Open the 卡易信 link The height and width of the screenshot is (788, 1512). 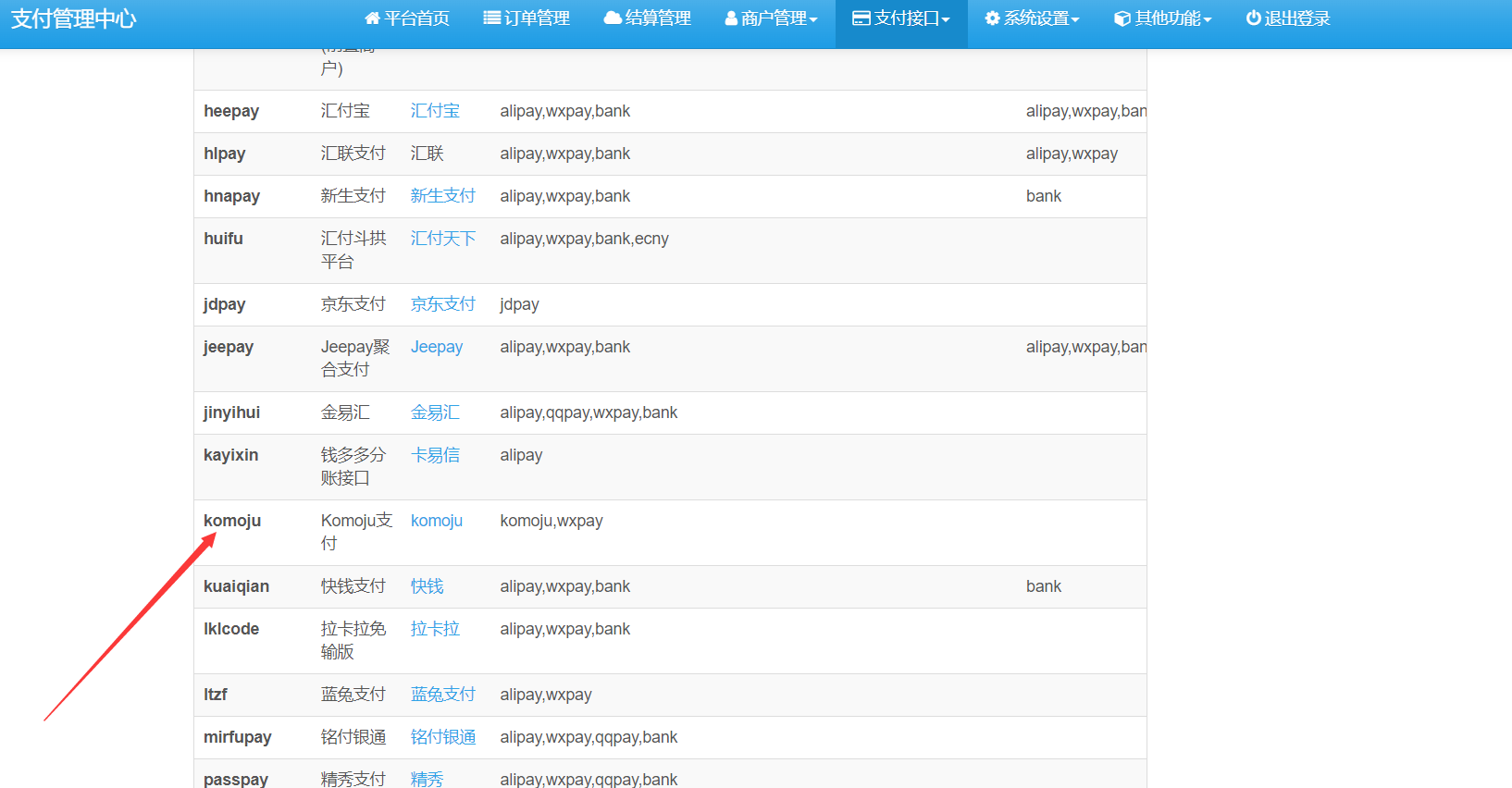435,455
